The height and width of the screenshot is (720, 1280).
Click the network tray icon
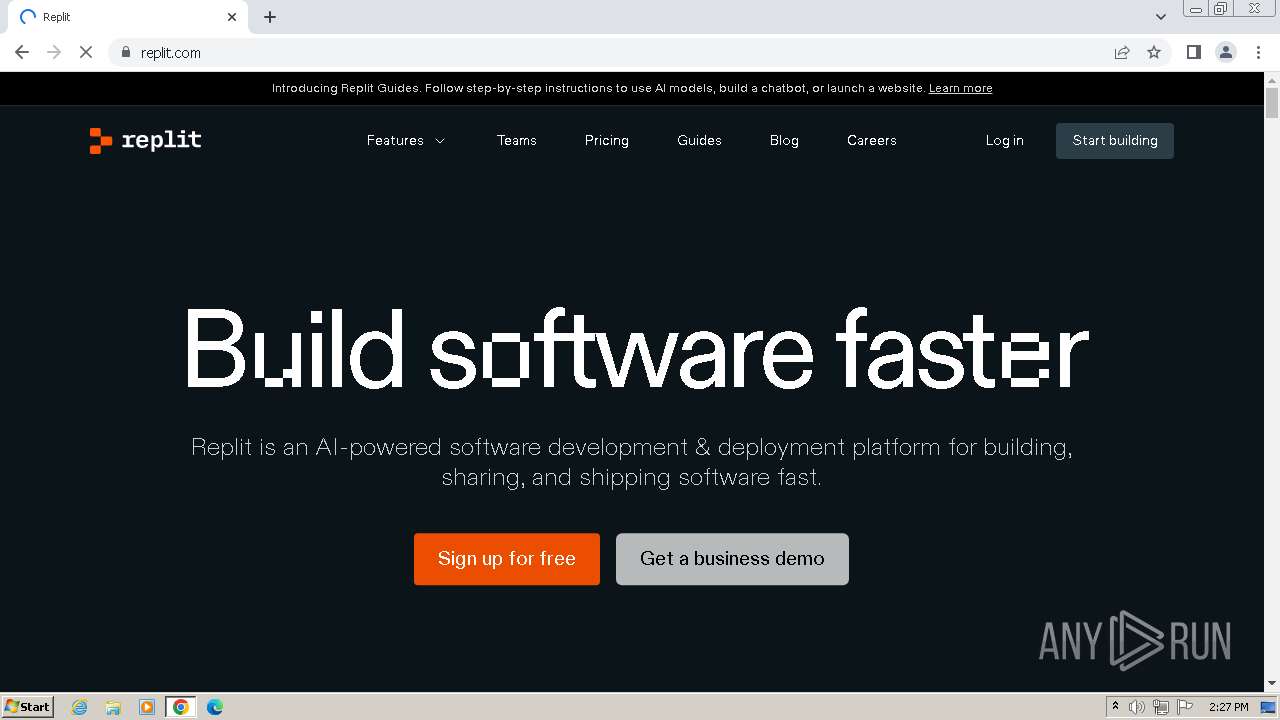(x=1161, y=707)
